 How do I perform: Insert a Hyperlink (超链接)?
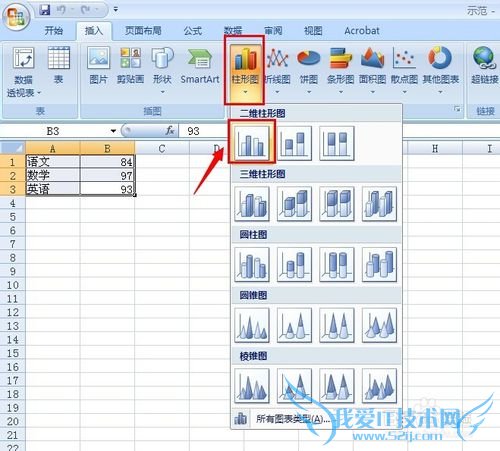click(484, 65)
